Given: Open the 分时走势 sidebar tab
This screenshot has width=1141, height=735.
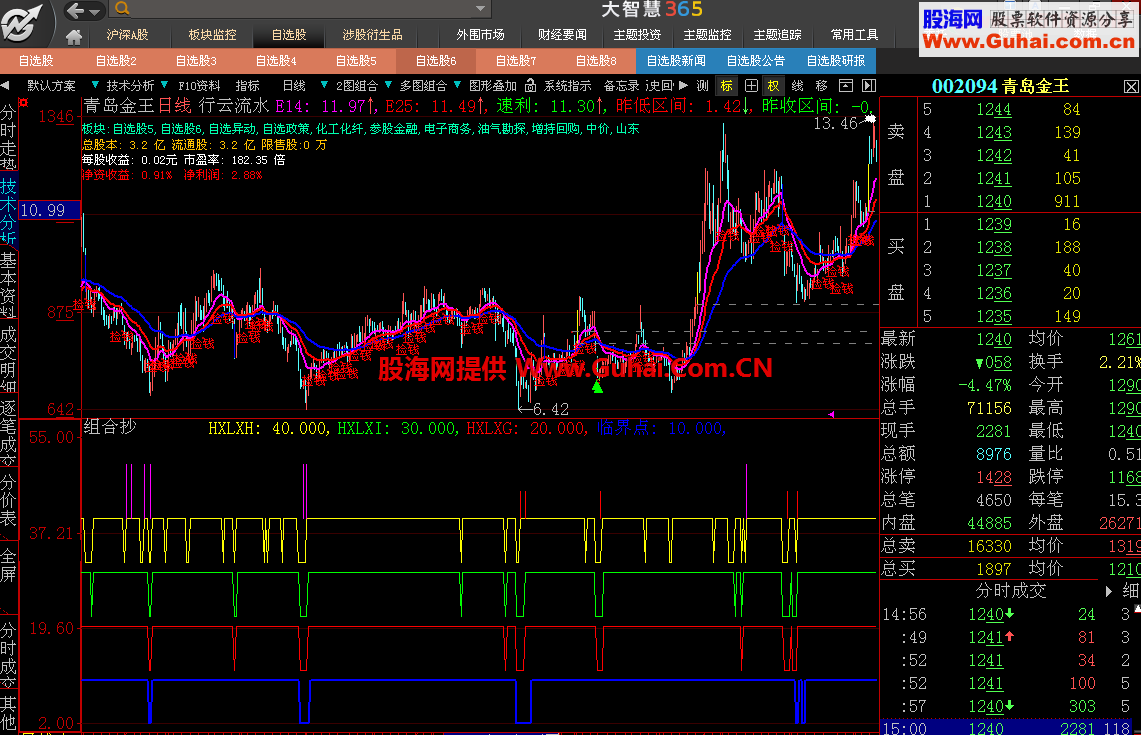Looking at the screenshot, I should [8, 136].
